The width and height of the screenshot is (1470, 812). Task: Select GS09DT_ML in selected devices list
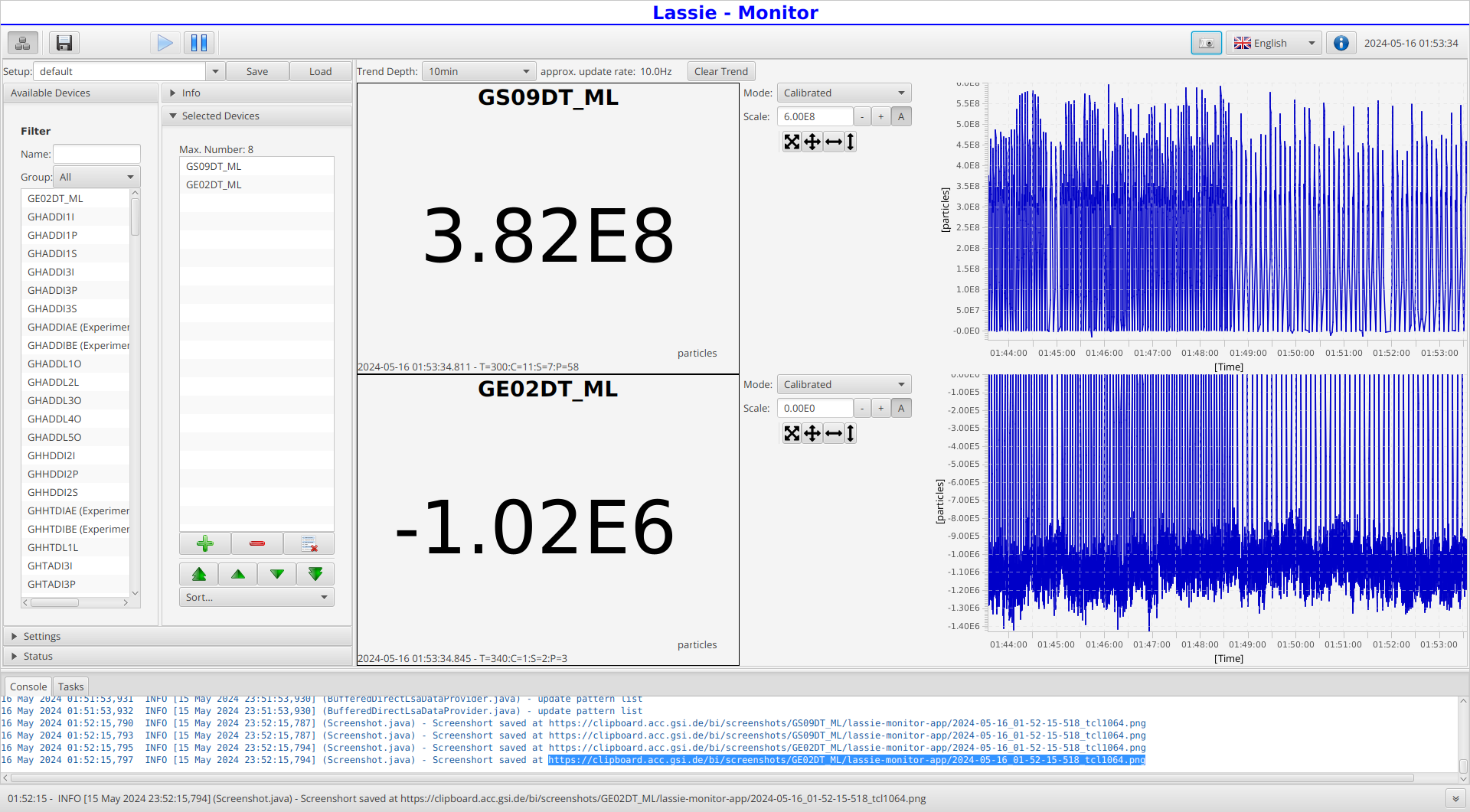pyautogui.click(x=256, y=166)
